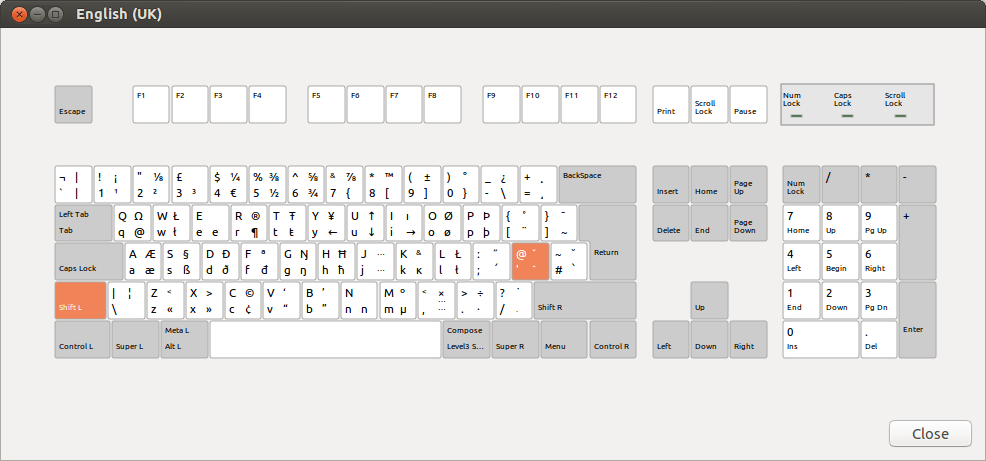Click the Escape key
This screenshot has height=461, width=986.
click(74, 104)
